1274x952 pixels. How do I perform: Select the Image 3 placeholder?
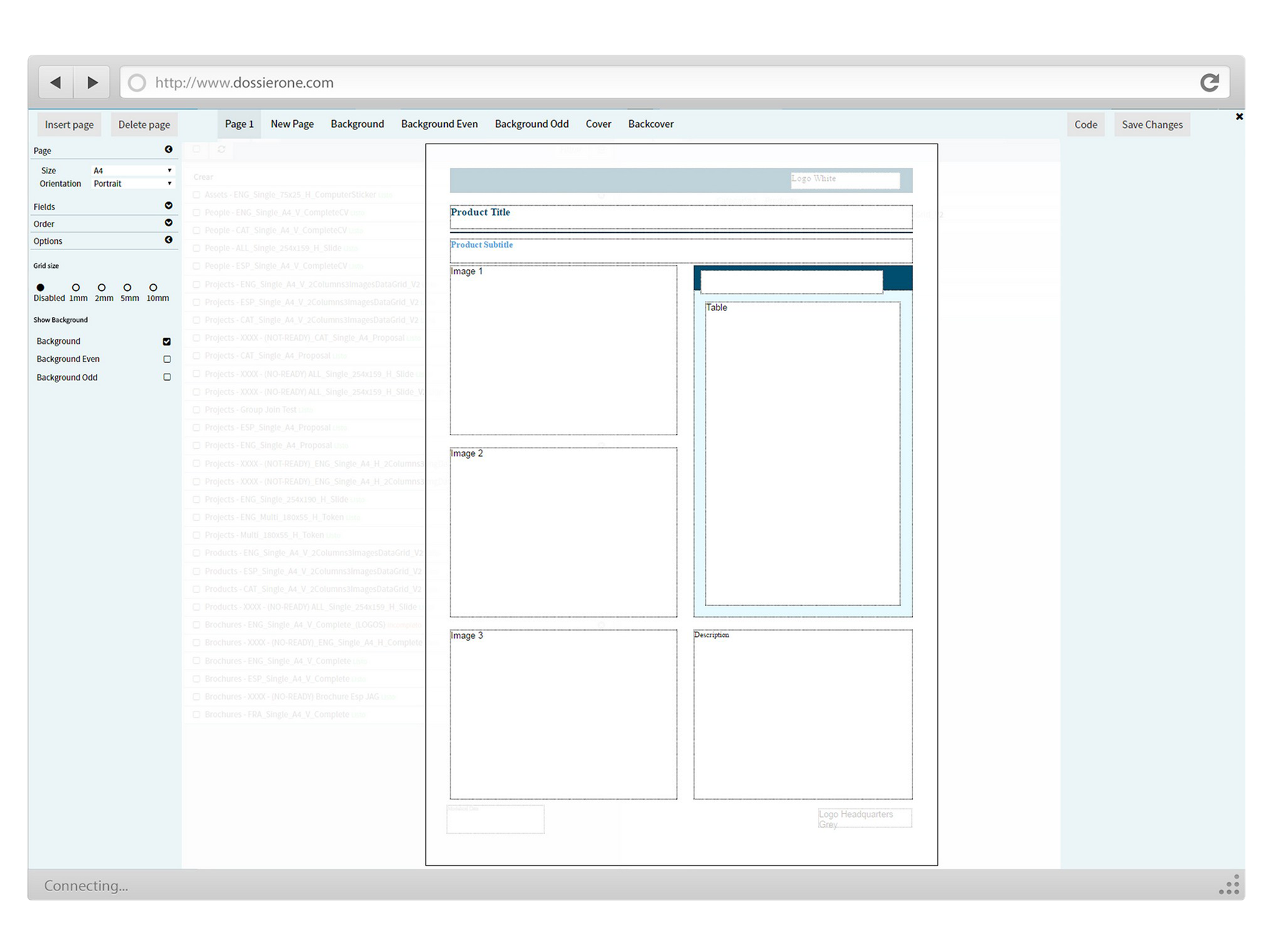coord(563,714)
